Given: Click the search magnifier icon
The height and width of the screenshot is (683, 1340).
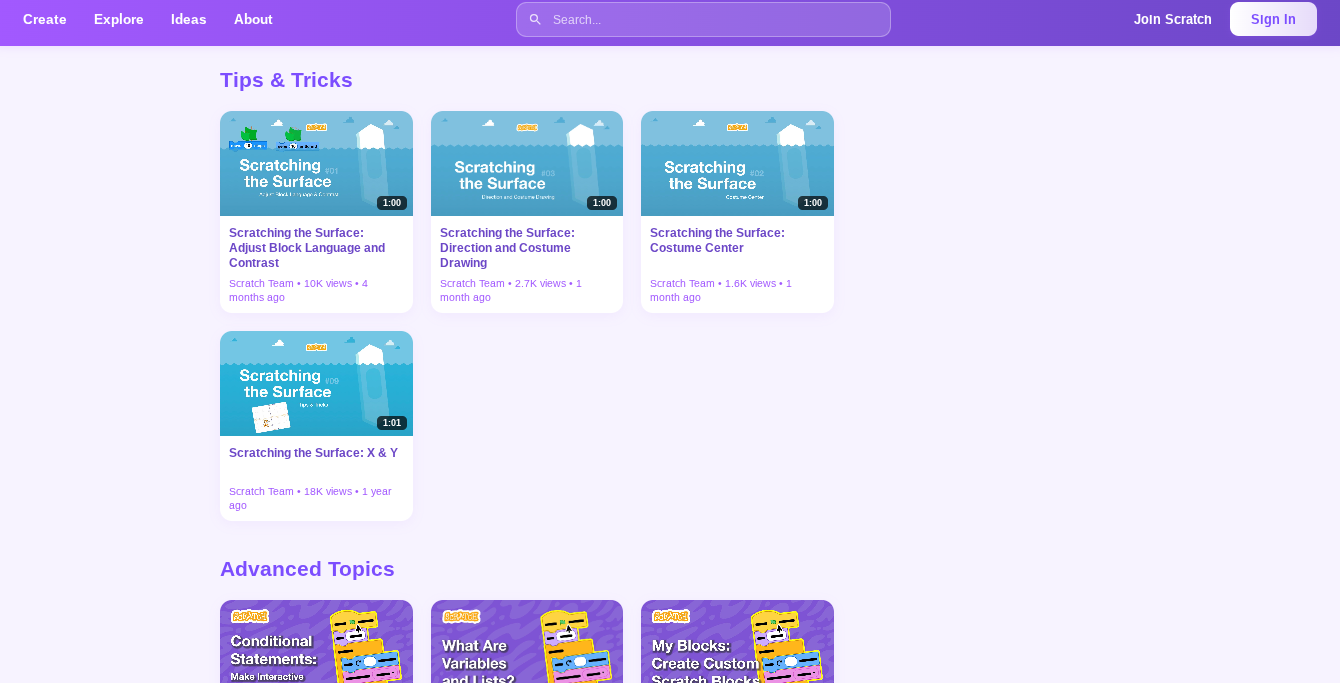Looking at the screenshot, I should pos(535,20).
